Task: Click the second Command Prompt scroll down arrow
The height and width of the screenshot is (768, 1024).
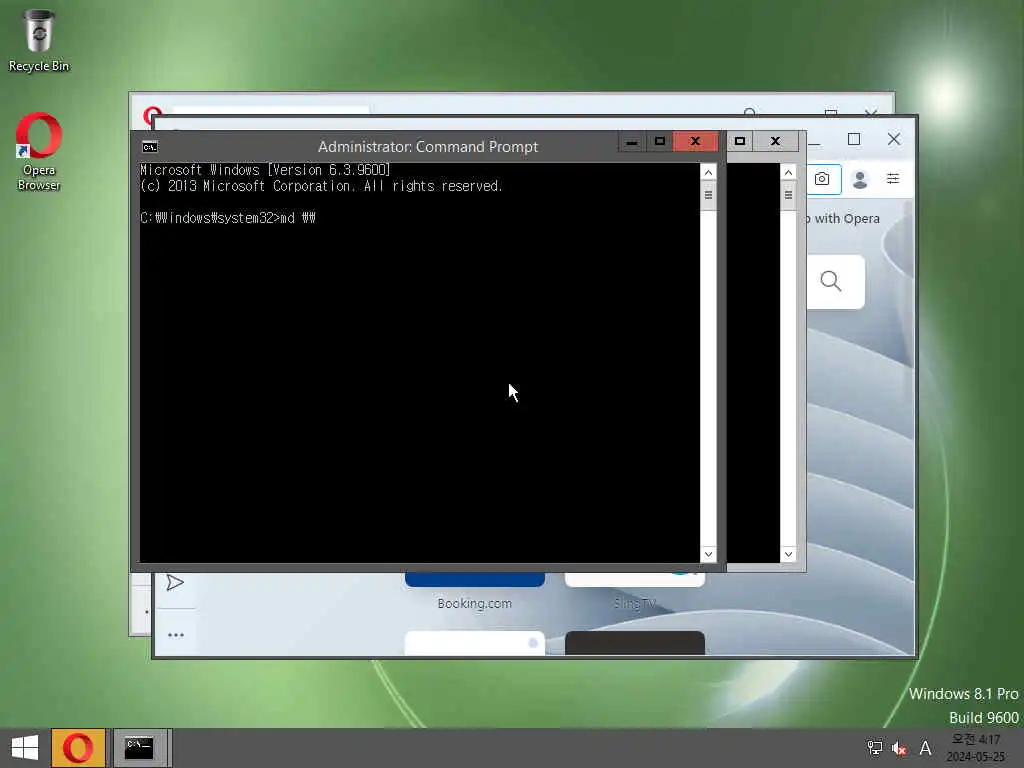Action: click(788, 554)
